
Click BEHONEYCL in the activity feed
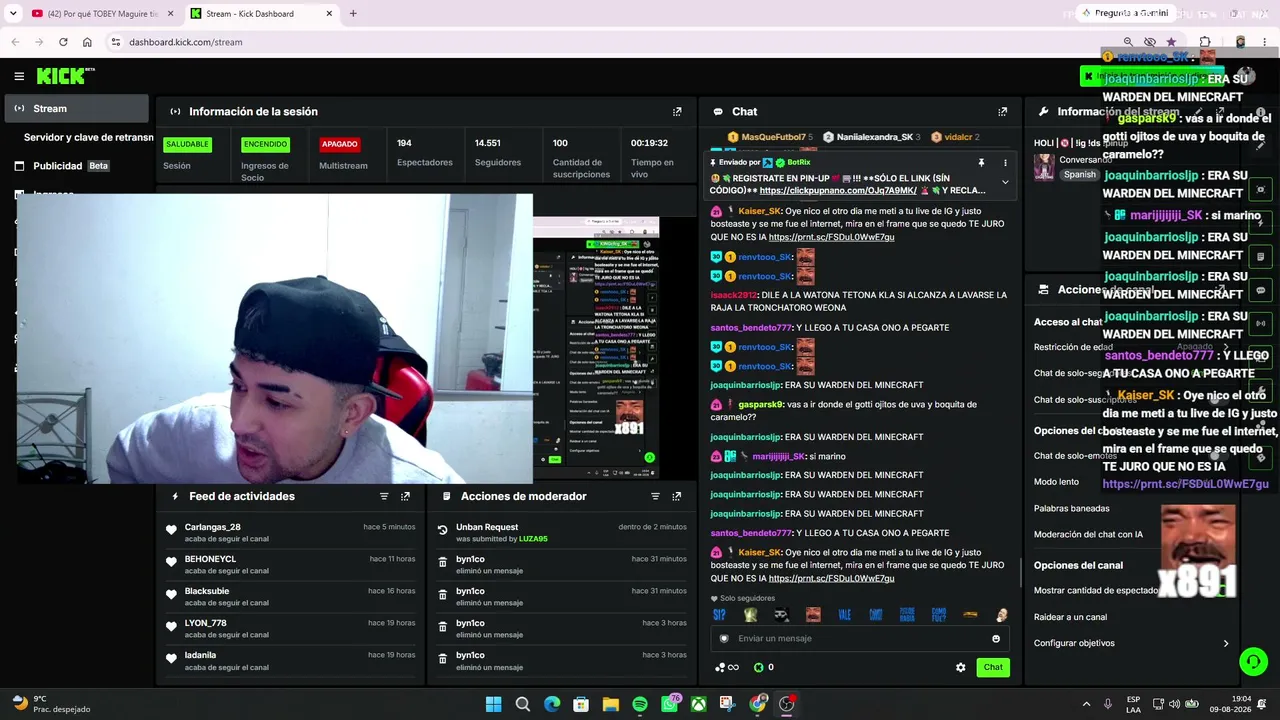[x=210, y=559]
